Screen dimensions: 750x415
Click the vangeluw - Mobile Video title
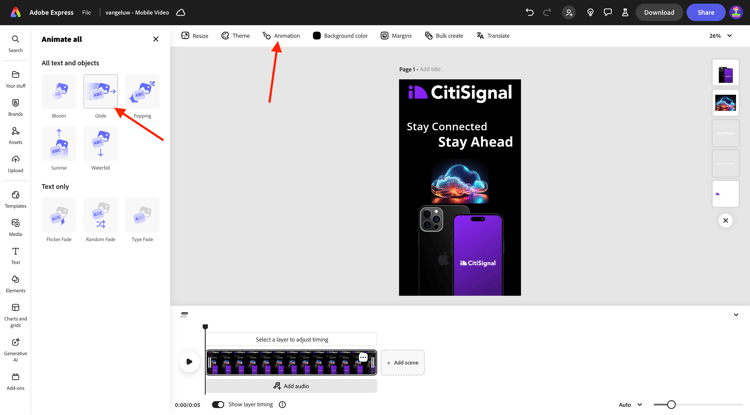pyautogui.click(x=137, y=12)
